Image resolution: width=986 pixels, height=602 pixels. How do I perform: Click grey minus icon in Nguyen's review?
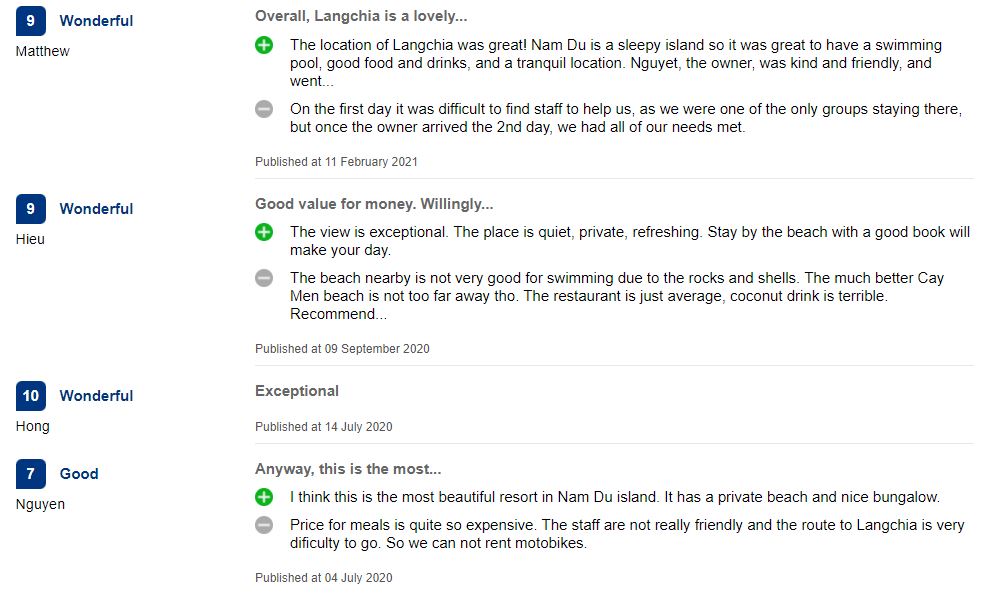(x=264, y=525)
